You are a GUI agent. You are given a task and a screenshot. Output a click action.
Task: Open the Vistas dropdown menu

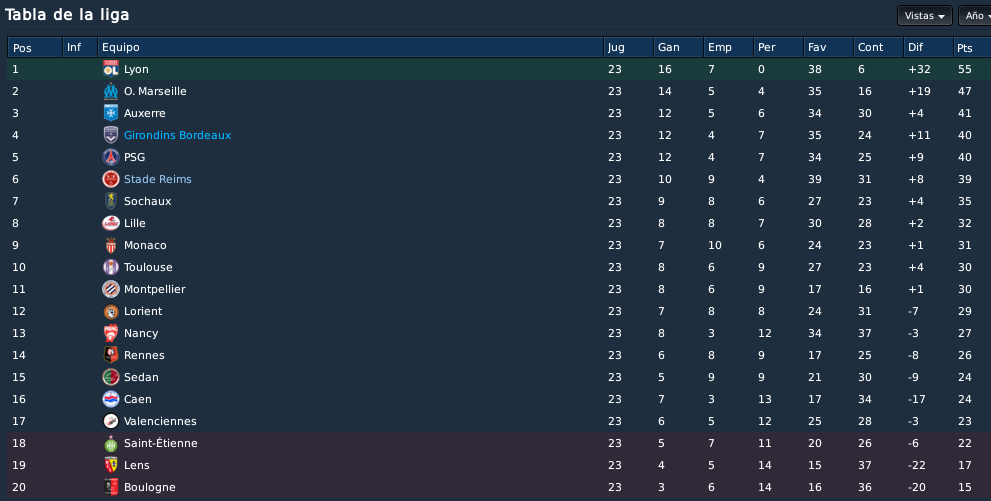click(925, 16)
